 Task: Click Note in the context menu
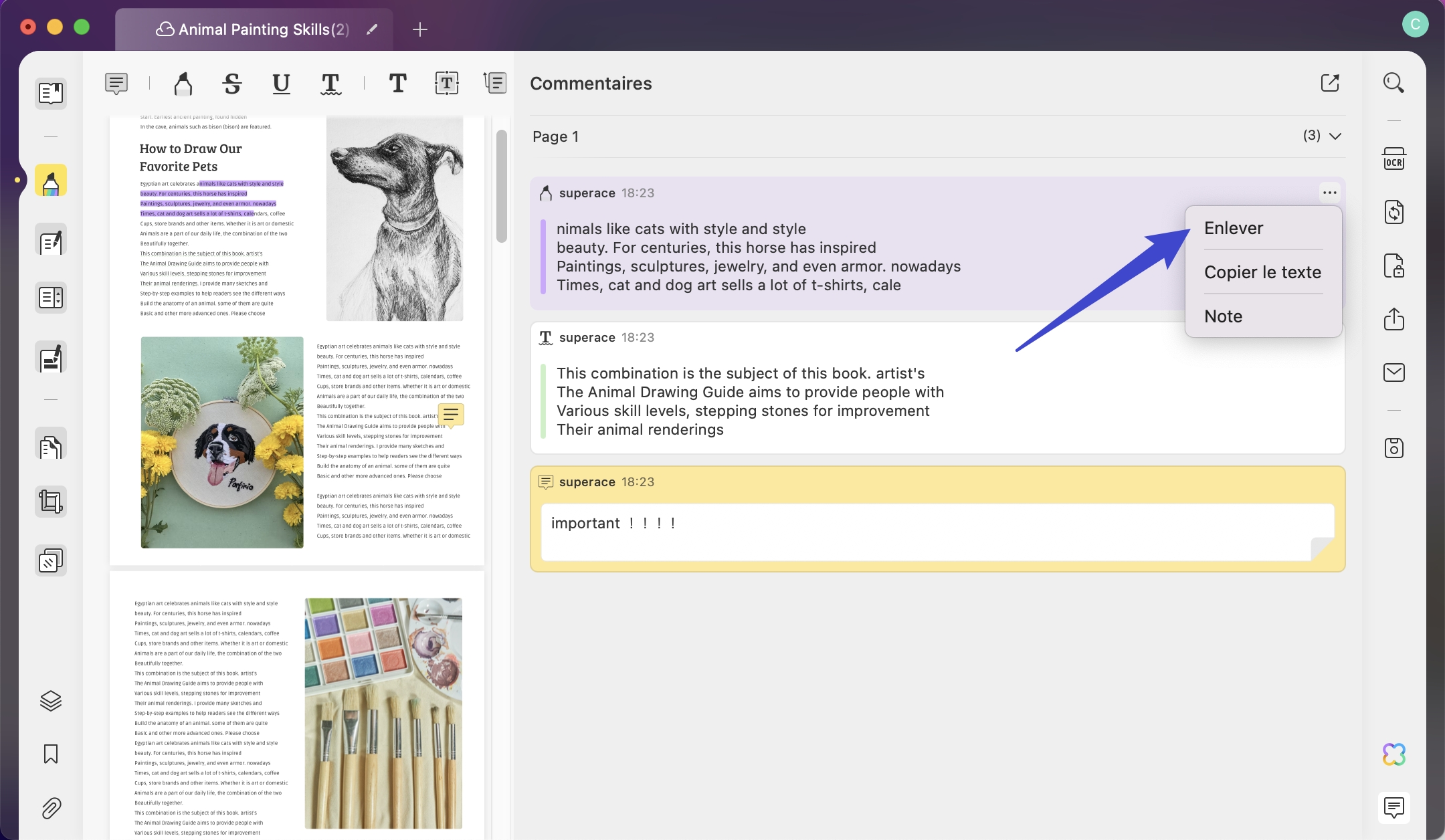point(1223,316)
